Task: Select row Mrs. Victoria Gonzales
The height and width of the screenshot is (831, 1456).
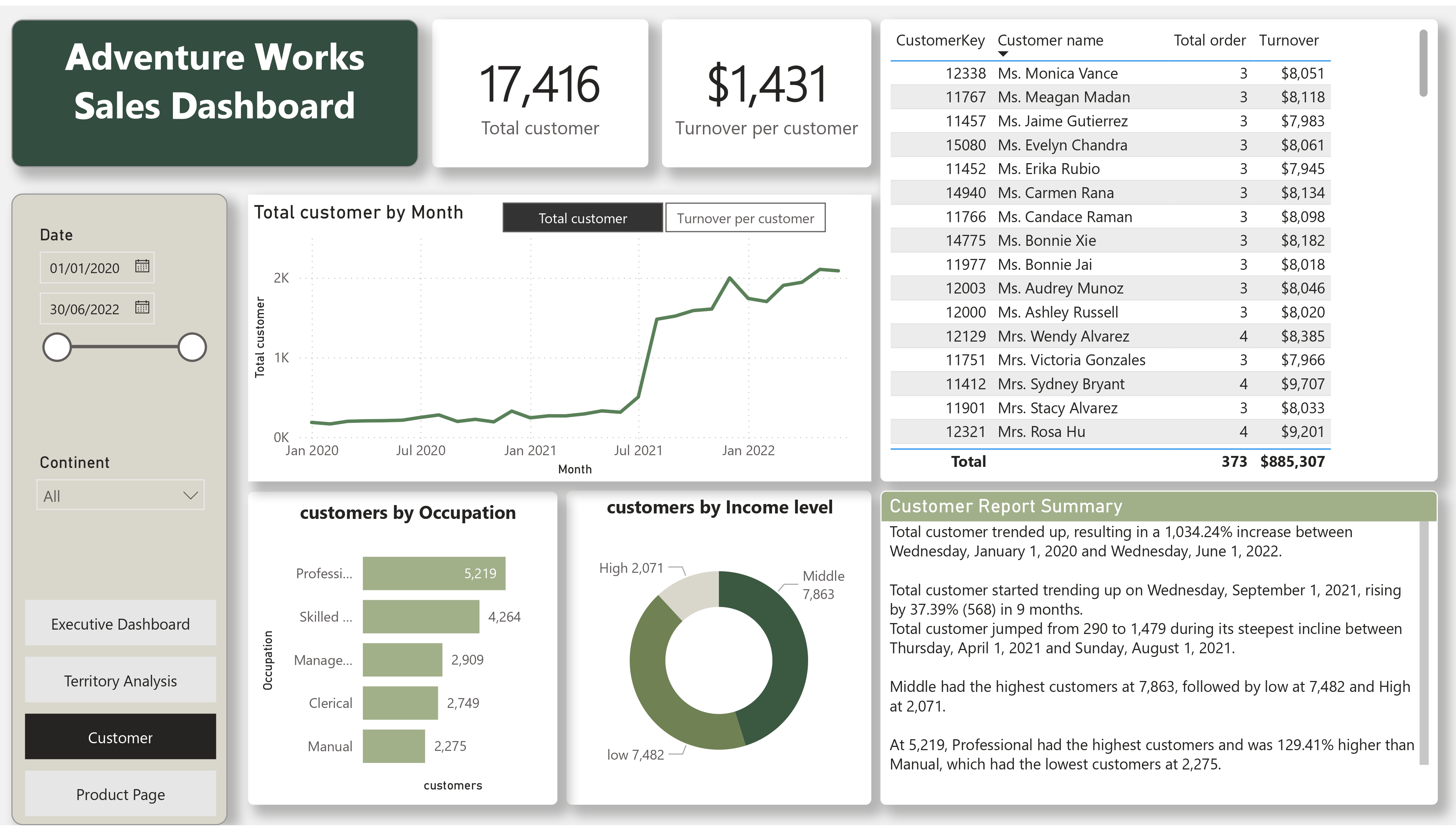Action: click(x=1110, y=360)
